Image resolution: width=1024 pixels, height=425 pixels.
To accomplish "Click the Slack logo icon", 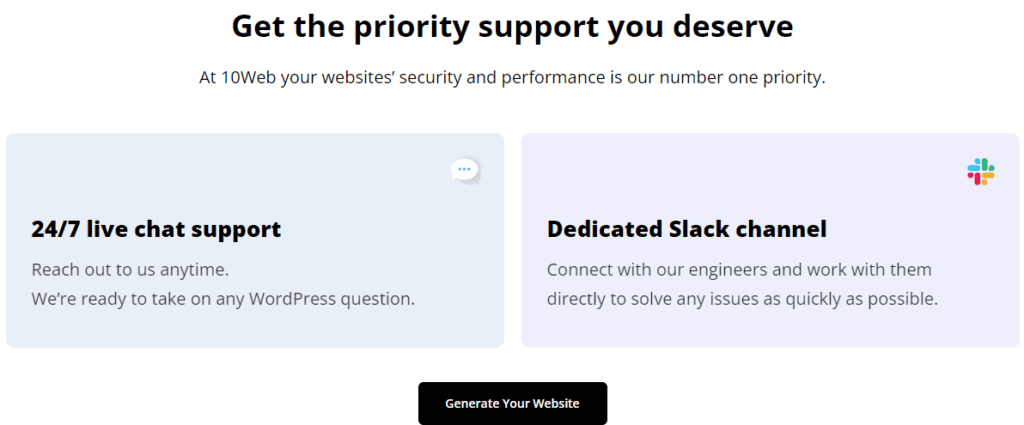I will click(x=981, y=172).
